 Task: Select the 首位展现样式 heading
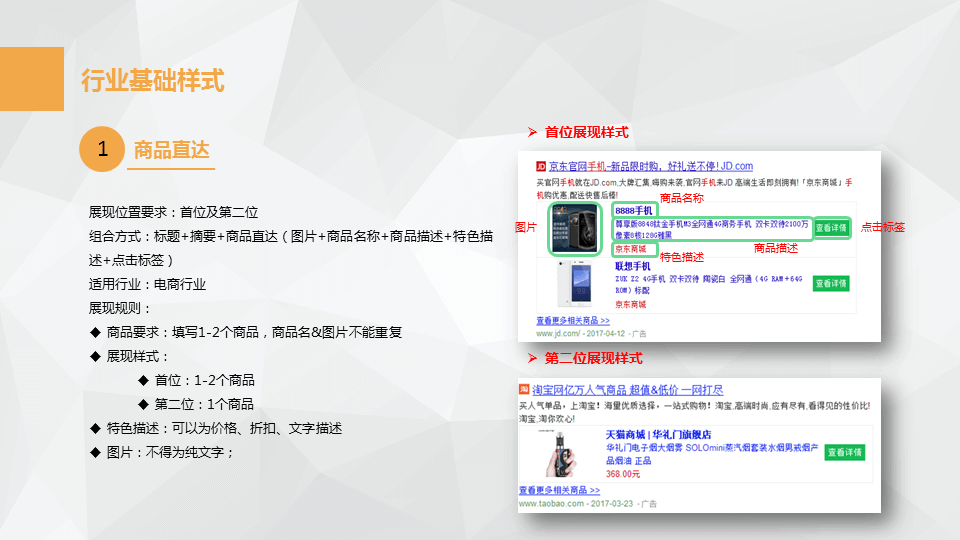[x=587, y=132]
